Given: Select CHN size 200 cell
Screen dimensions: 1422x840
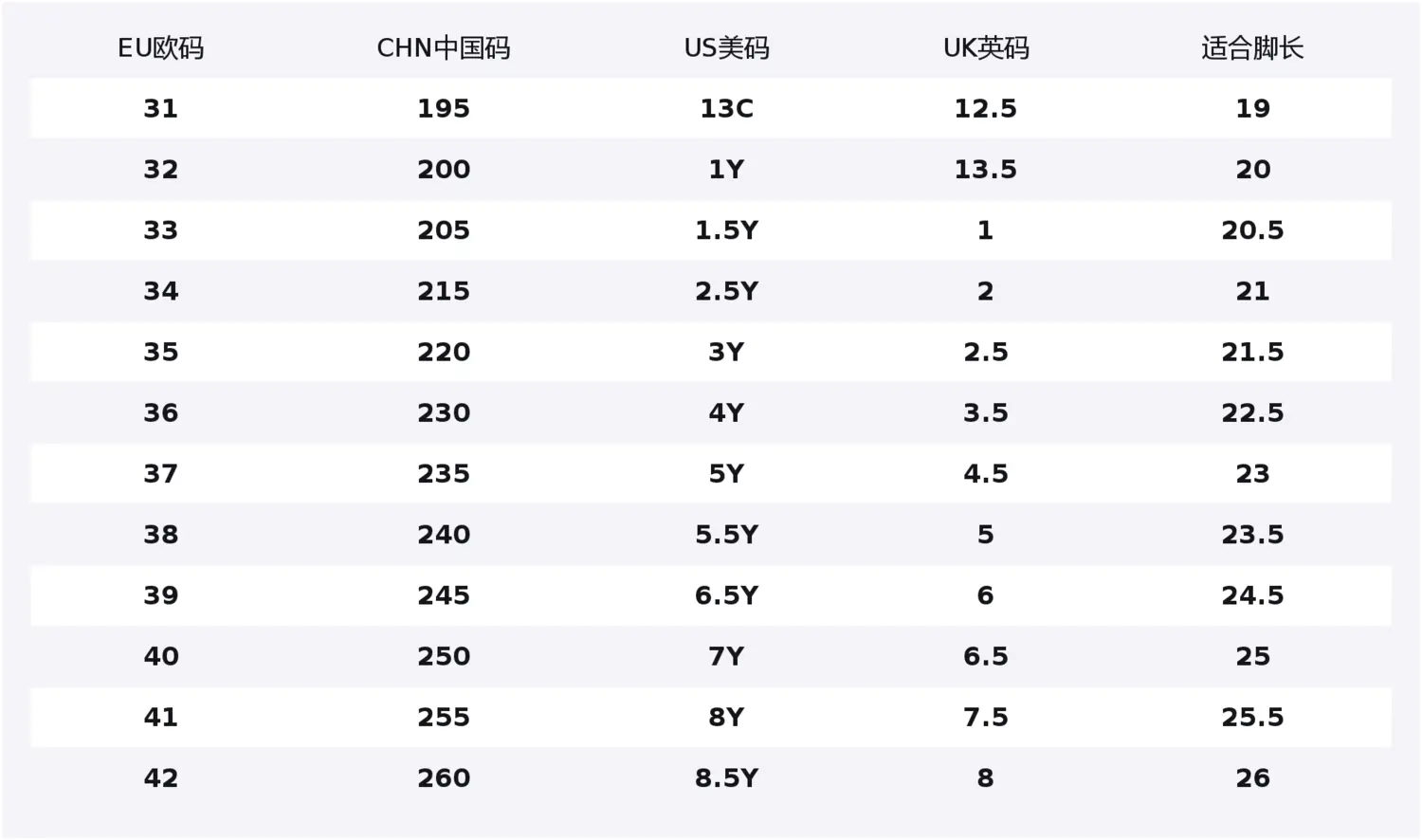Looking at the screenshot, I should click(x=444, y=170).
